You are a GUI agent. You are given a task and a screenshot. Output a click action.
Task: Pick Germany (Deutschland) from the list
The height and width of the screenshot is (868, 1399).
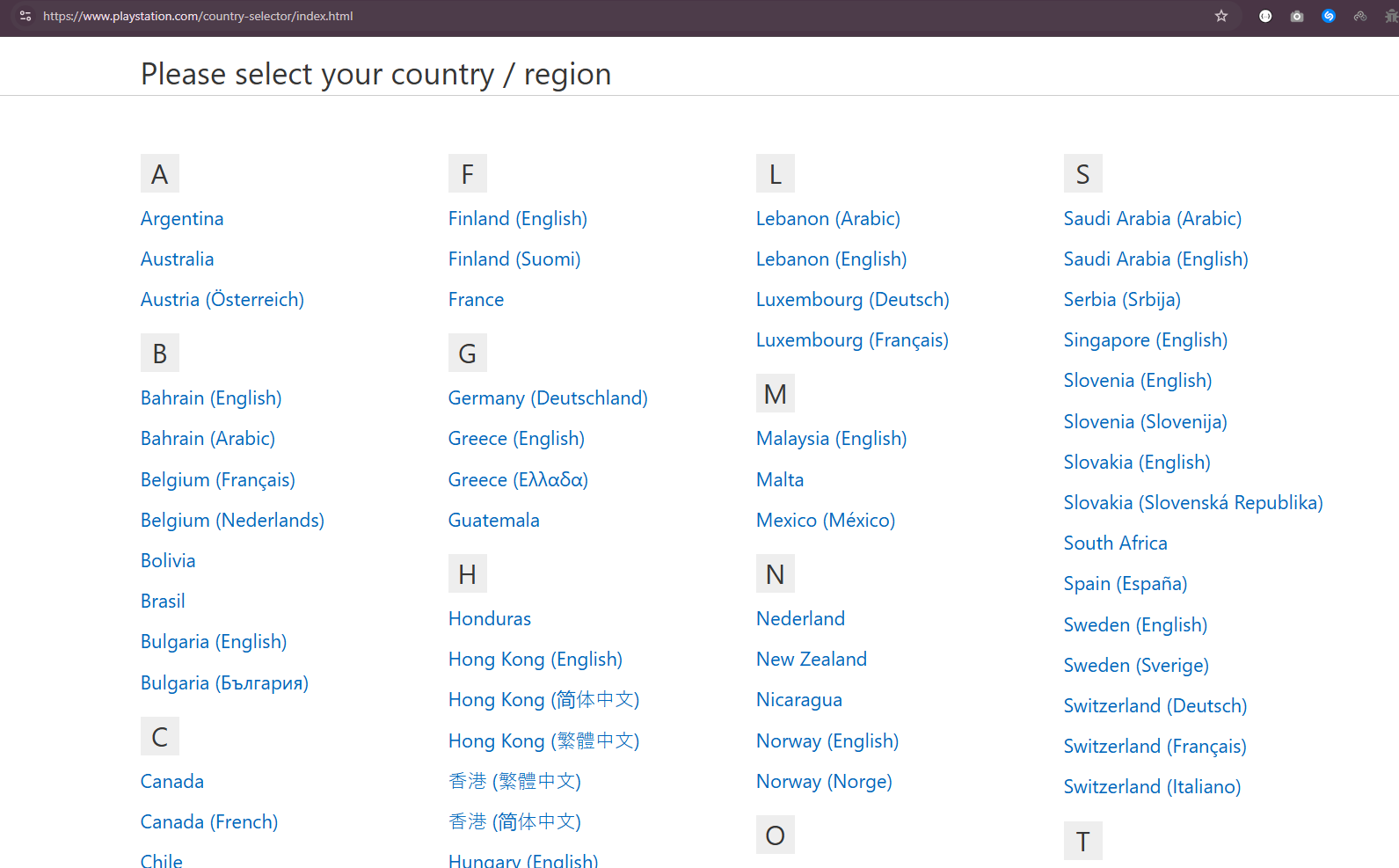548,398
